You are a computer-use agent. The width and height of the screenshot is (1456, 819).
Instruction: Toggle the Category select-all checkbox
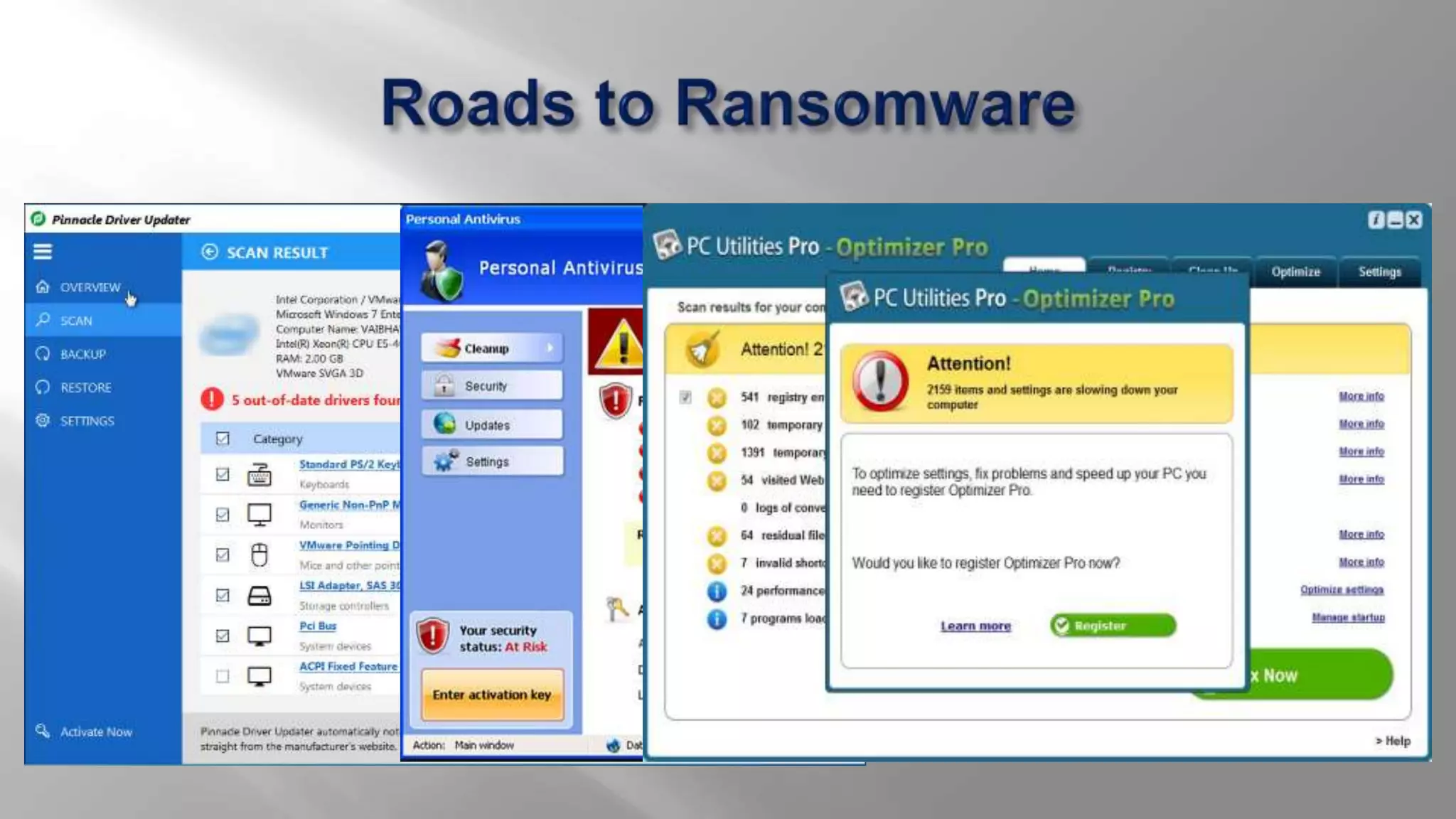[223, 438]
